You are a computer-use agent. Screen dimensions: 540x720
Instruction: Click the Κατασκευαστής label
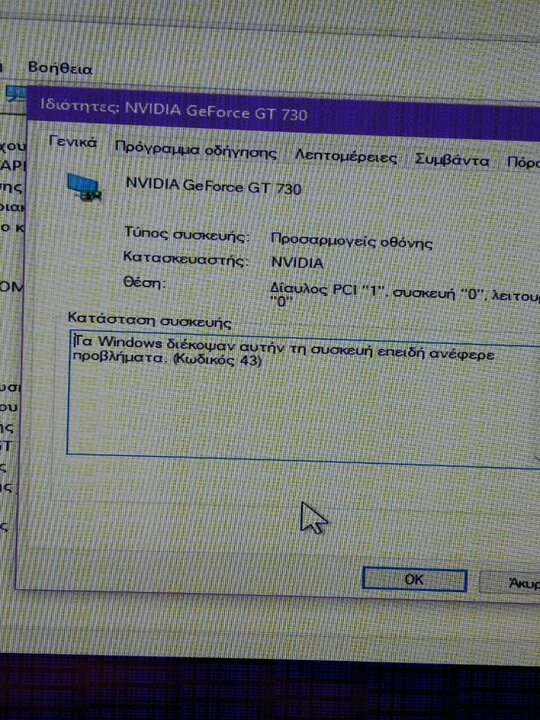coord(185,259)
